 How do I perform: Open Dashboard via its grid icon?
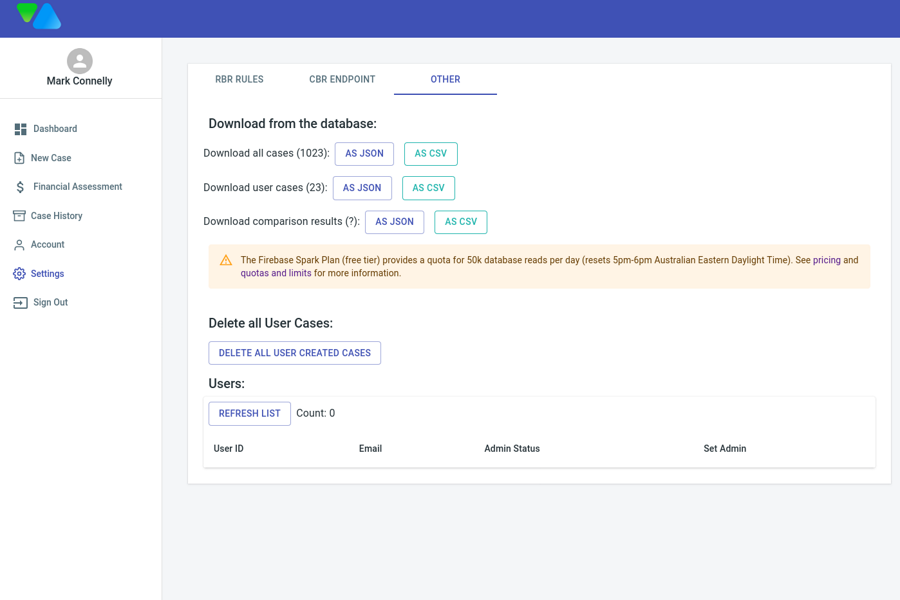(20, 129)
